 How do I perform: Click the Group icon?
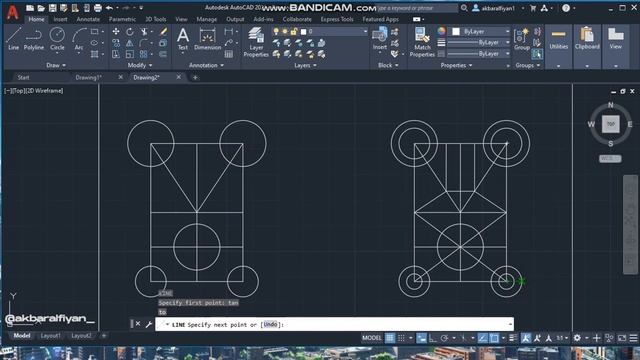(522, 39)
